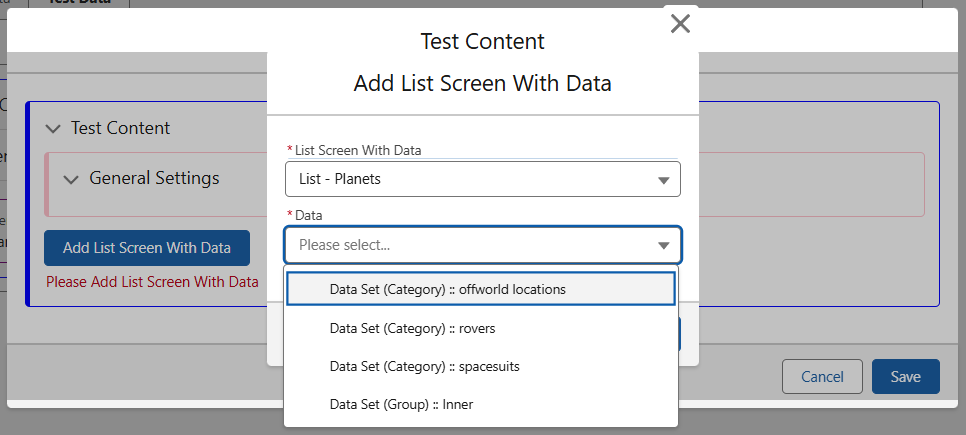Click the 'Add List Screen With Data' dialog heading
Viewport: 966px width, 435px height.
pyautogui.click(x=482, y=84)
